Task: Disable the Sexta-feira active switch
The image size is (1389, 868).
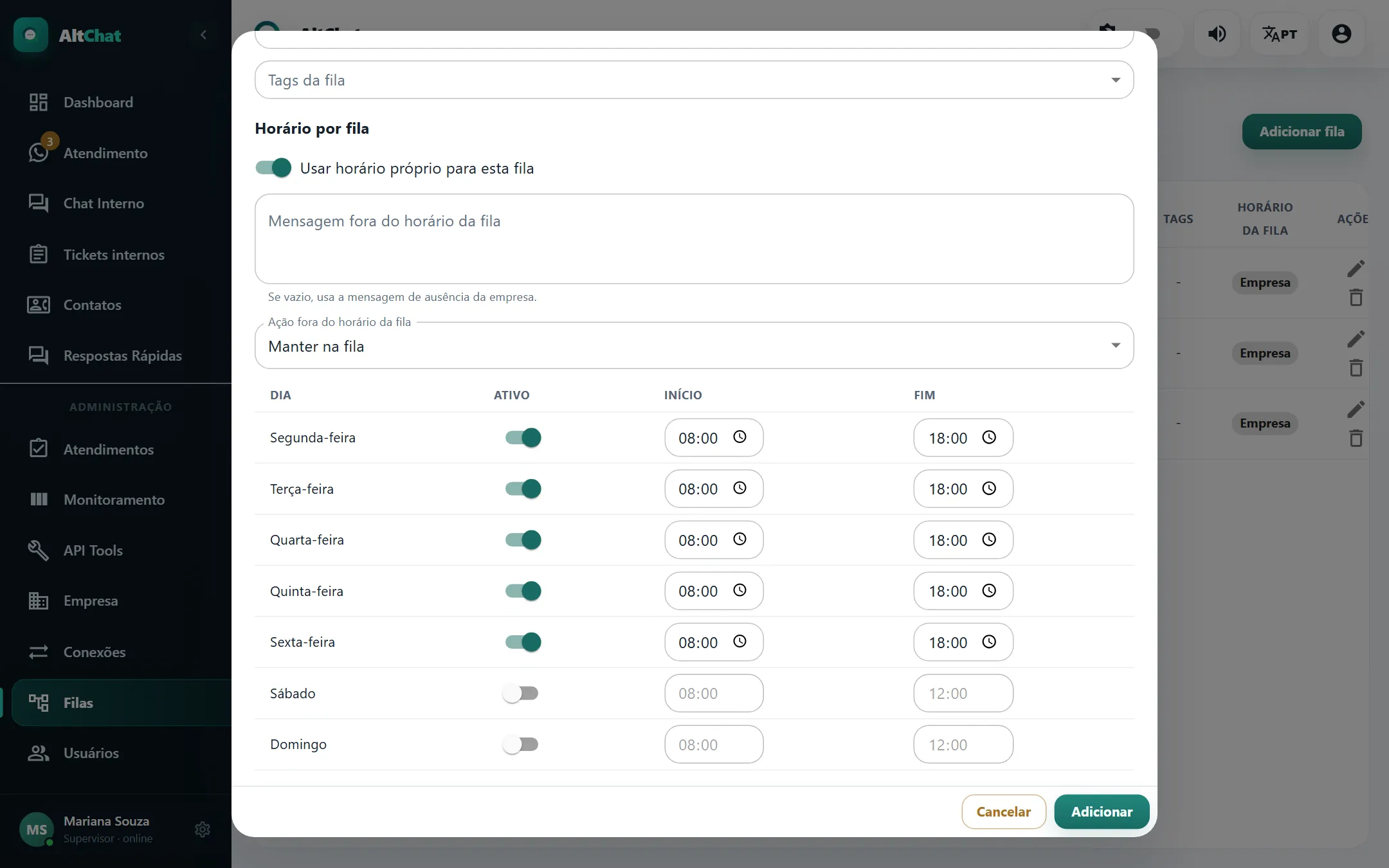Action: 523,642
